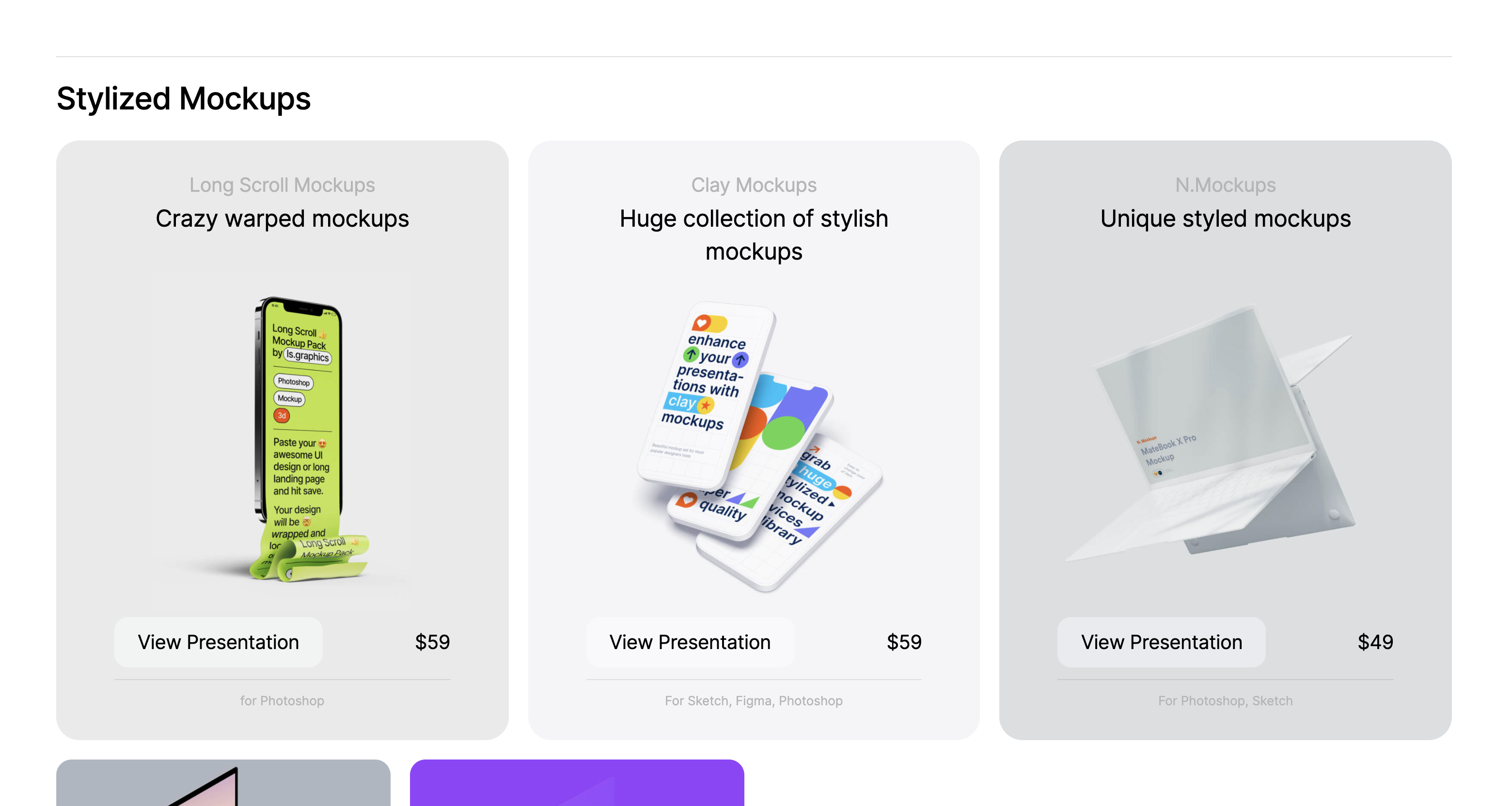Viewport: 1512px width, 806px height.
Task: Click the $49 price on N.Mockups card
Action: pyautogui.click(x=1375, y=642)
